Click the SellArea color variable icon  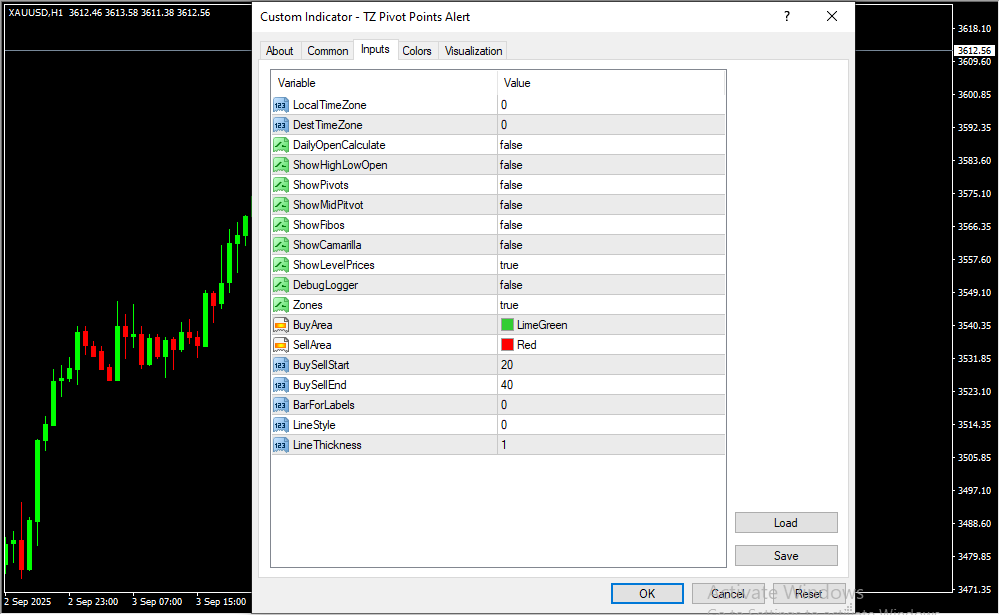pyautogui.click(x=280, y=345)
